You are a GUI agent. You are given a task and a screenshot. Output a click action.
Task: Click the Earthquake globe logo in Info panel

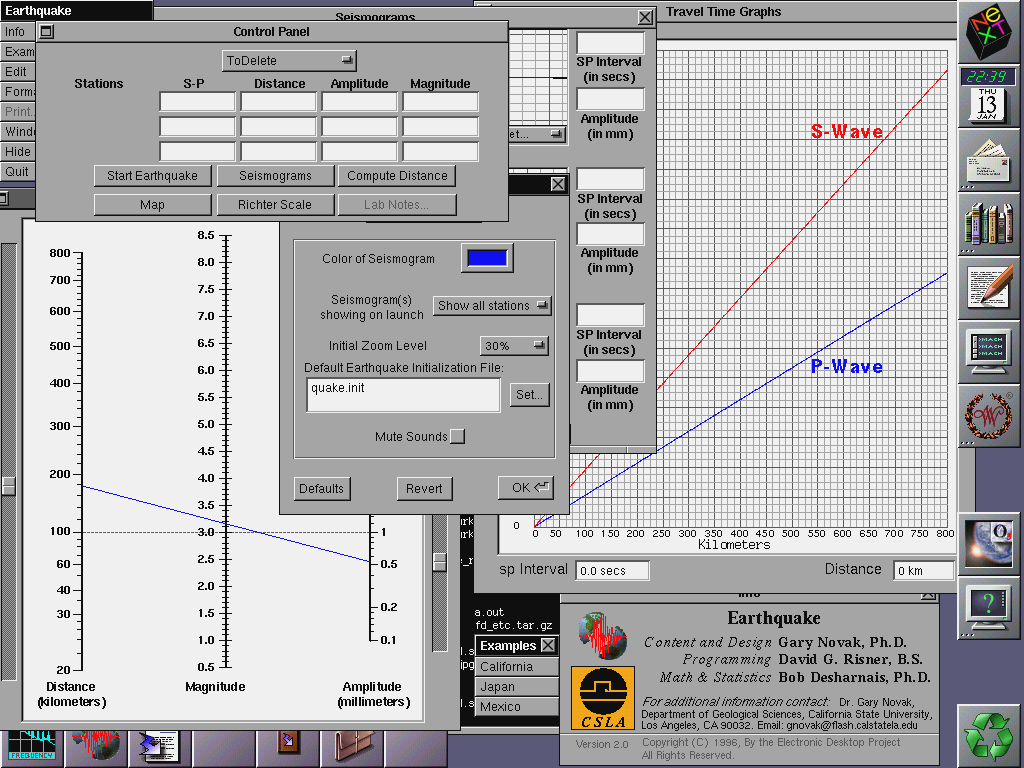603,635
